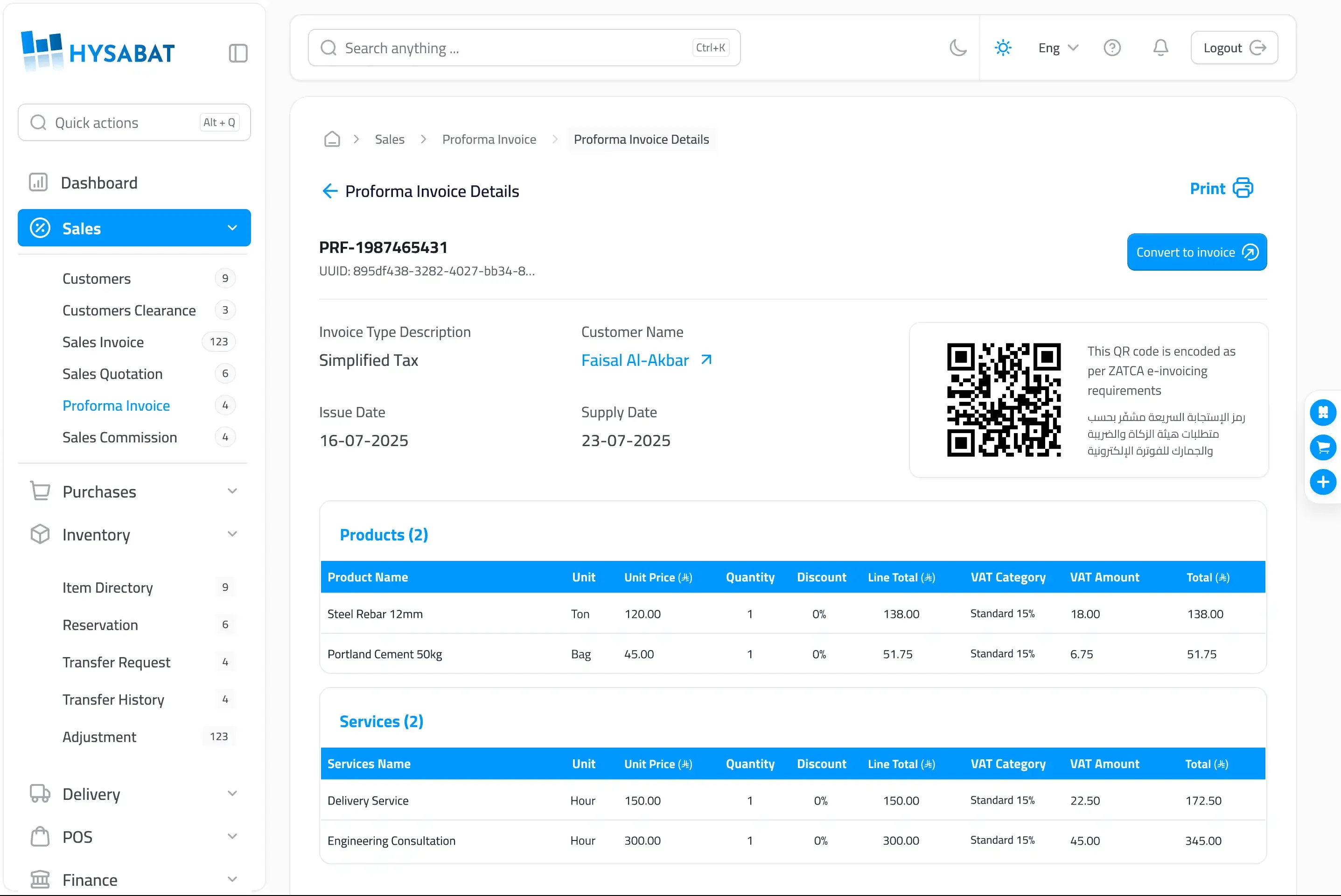
Task: Click the Services (2) heading
Action: click(x=381, y=721)
